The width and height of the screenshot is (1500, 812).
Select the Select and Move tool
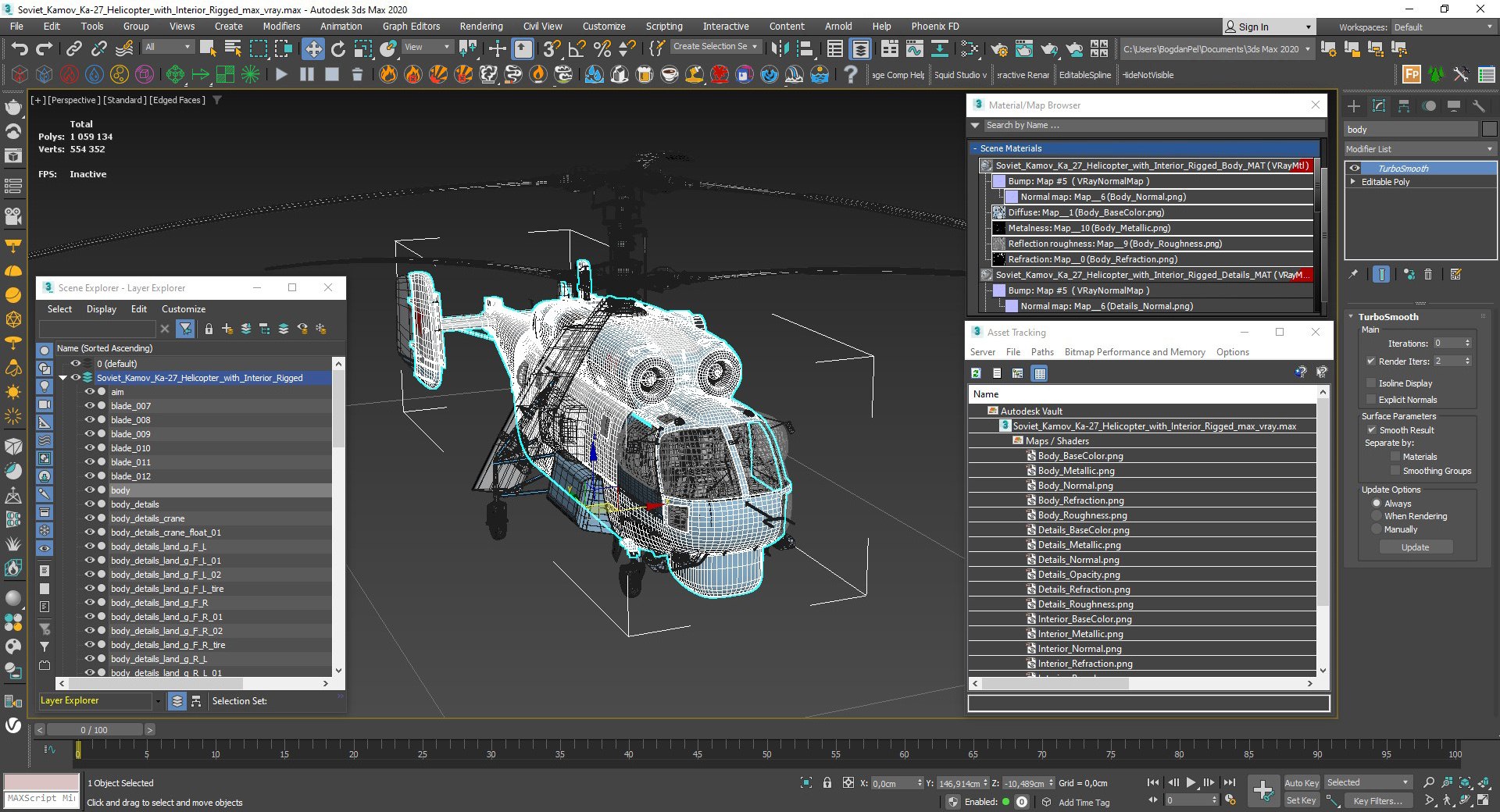click(x=312, y=49)
